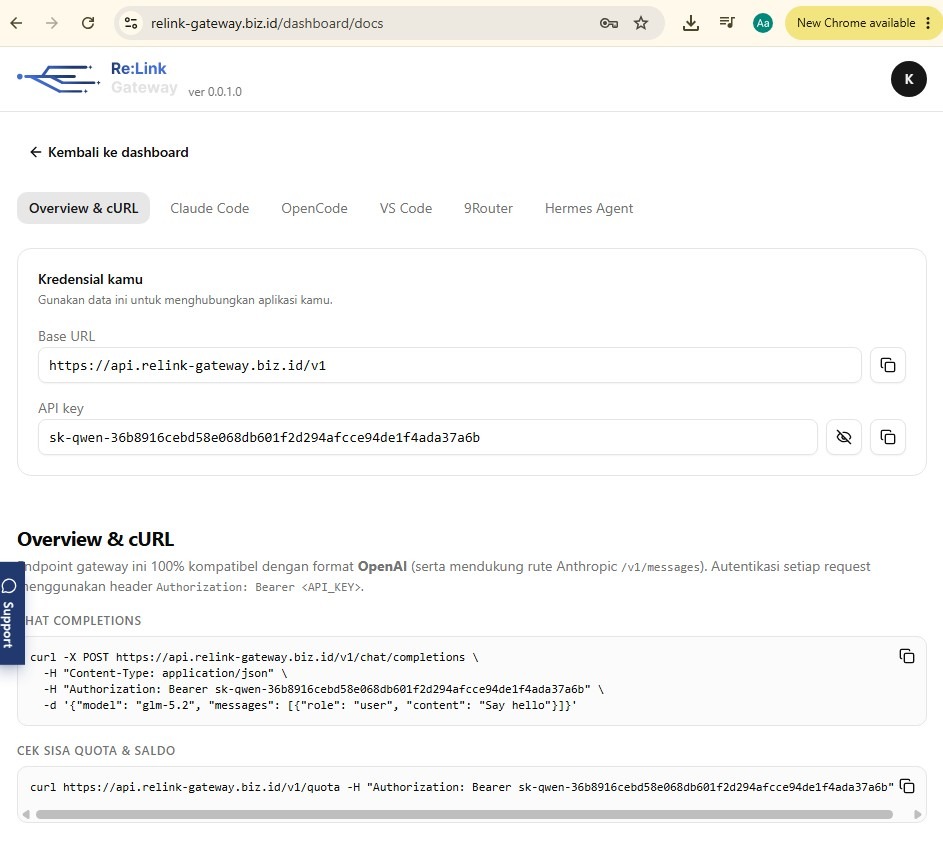This screenshot has width=943, height=848.
Task: Click the 'Base URL' field label
Action: (x=66, y=336)
